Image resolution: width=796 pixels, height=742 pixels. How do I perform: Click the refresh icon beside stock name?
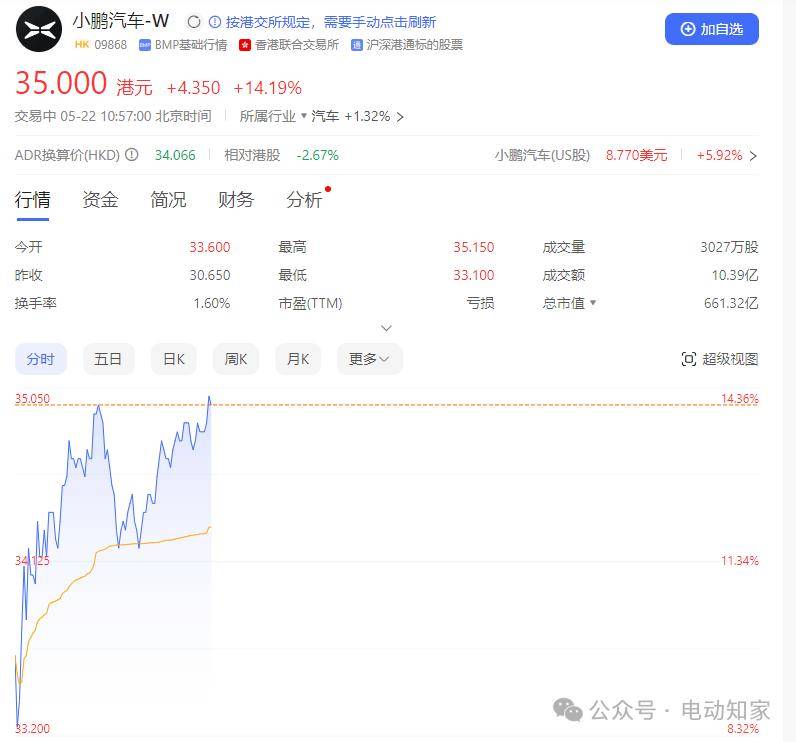click(x=194, y=22)
